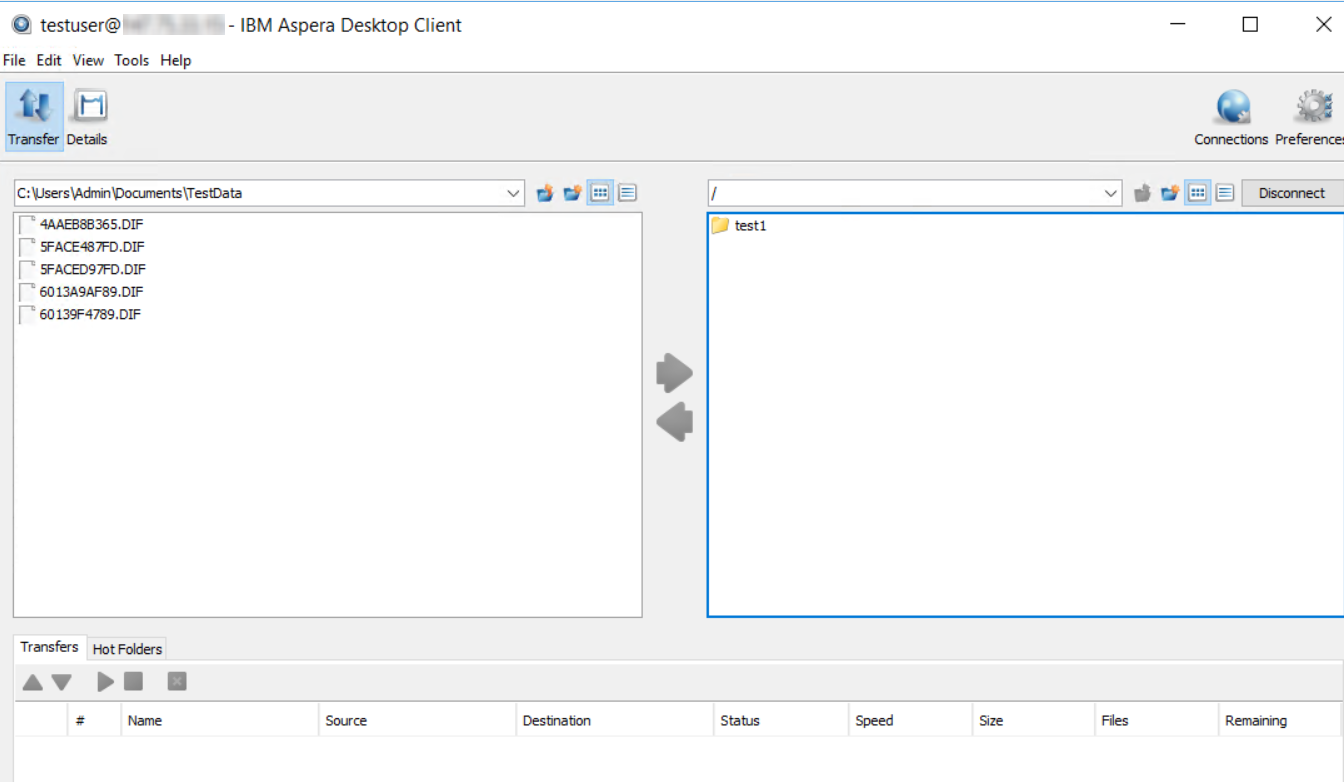
Task: Open the Details view
Action: point(88,116)
